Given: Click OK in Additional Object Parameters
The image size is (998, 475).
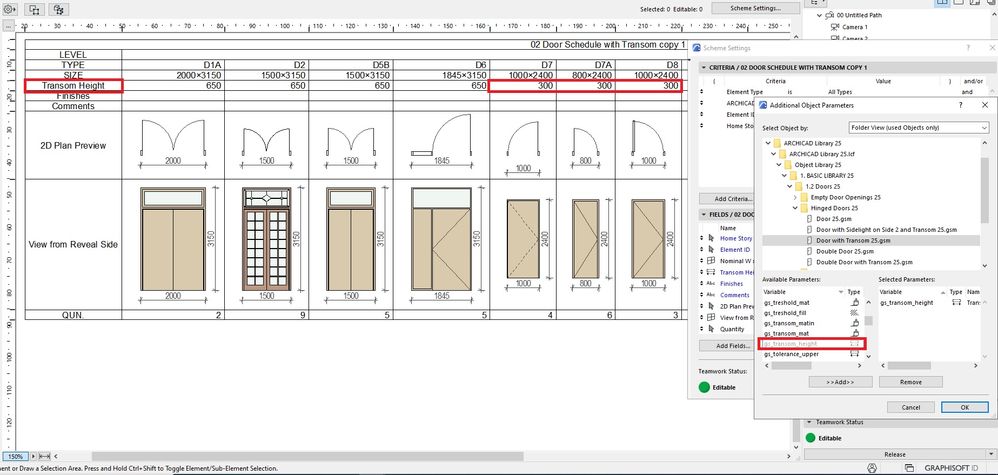Looking at the screenshot, I should (x=963, y=407).
